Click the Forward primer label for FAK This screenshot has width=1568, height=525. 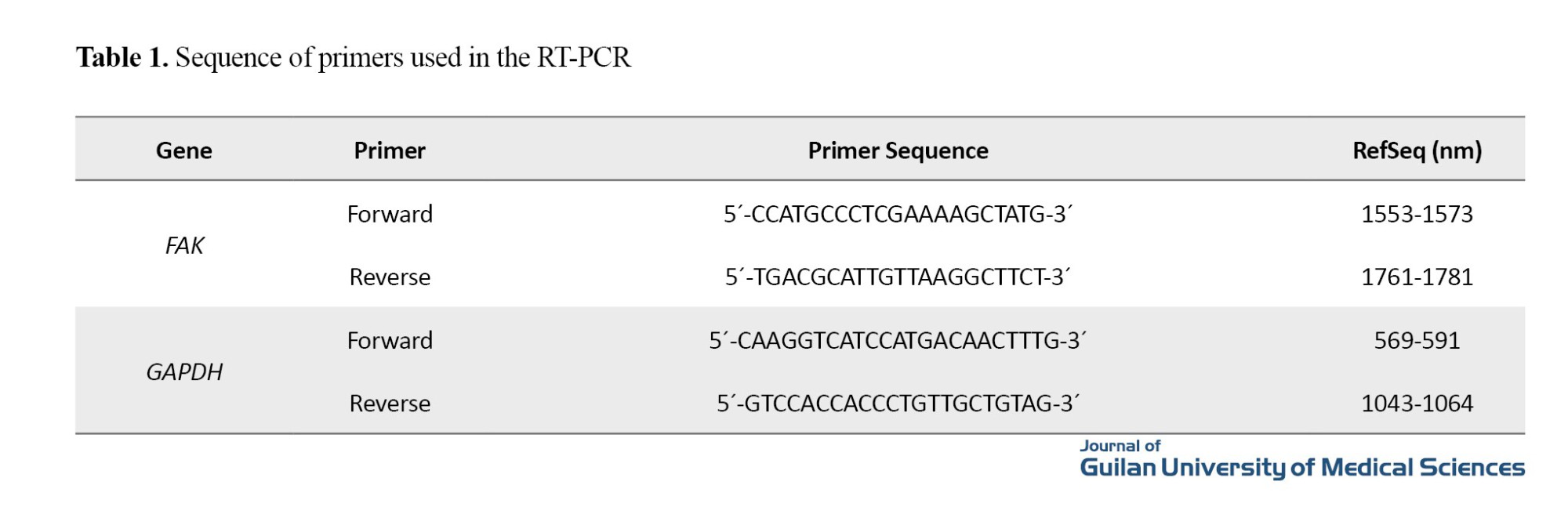(x=390, y=215)
